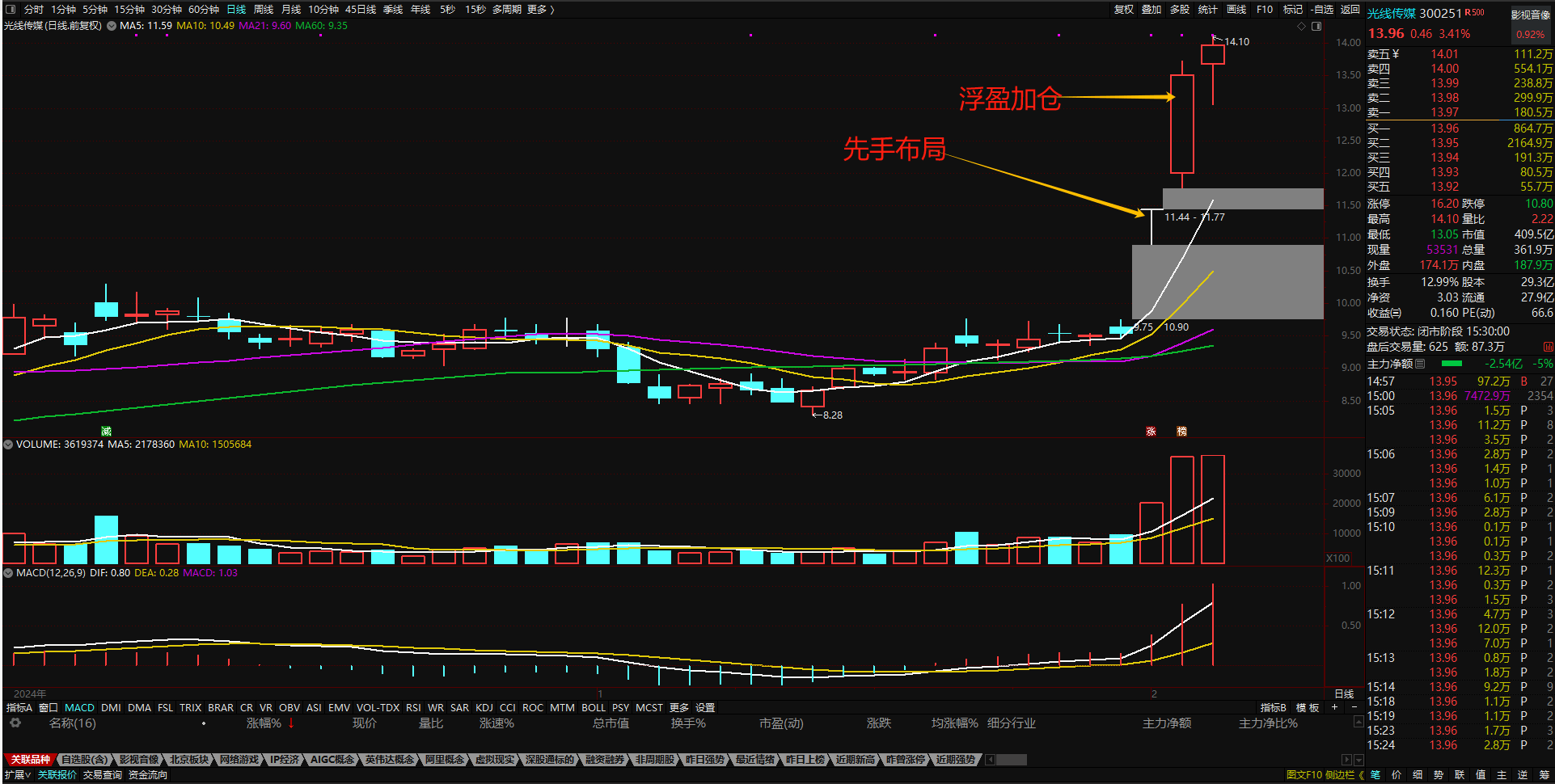Click the red sort arrow beside 涨幅%
The image size is (1555, 784).
(291, 723)
